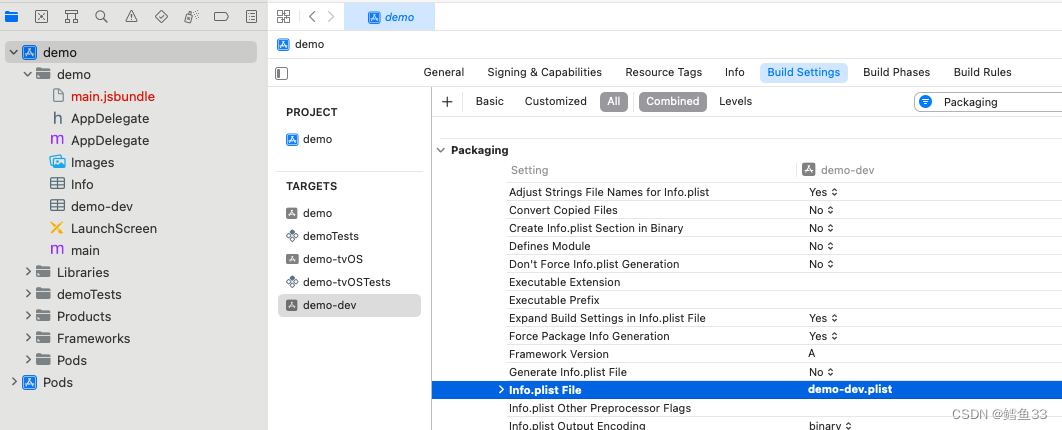Open the Source Control navigator icon

point(41,16)
